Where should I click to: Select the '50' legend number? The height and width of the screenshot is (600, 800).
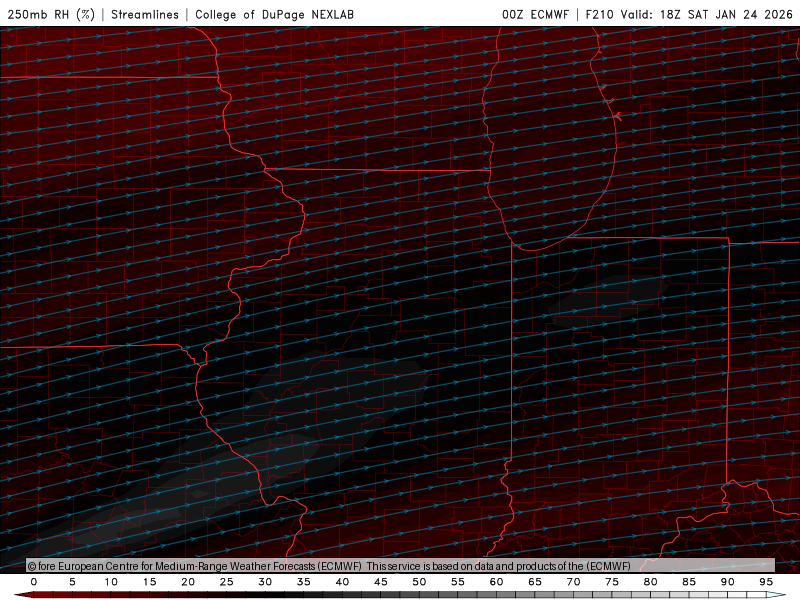coord(419,582)
